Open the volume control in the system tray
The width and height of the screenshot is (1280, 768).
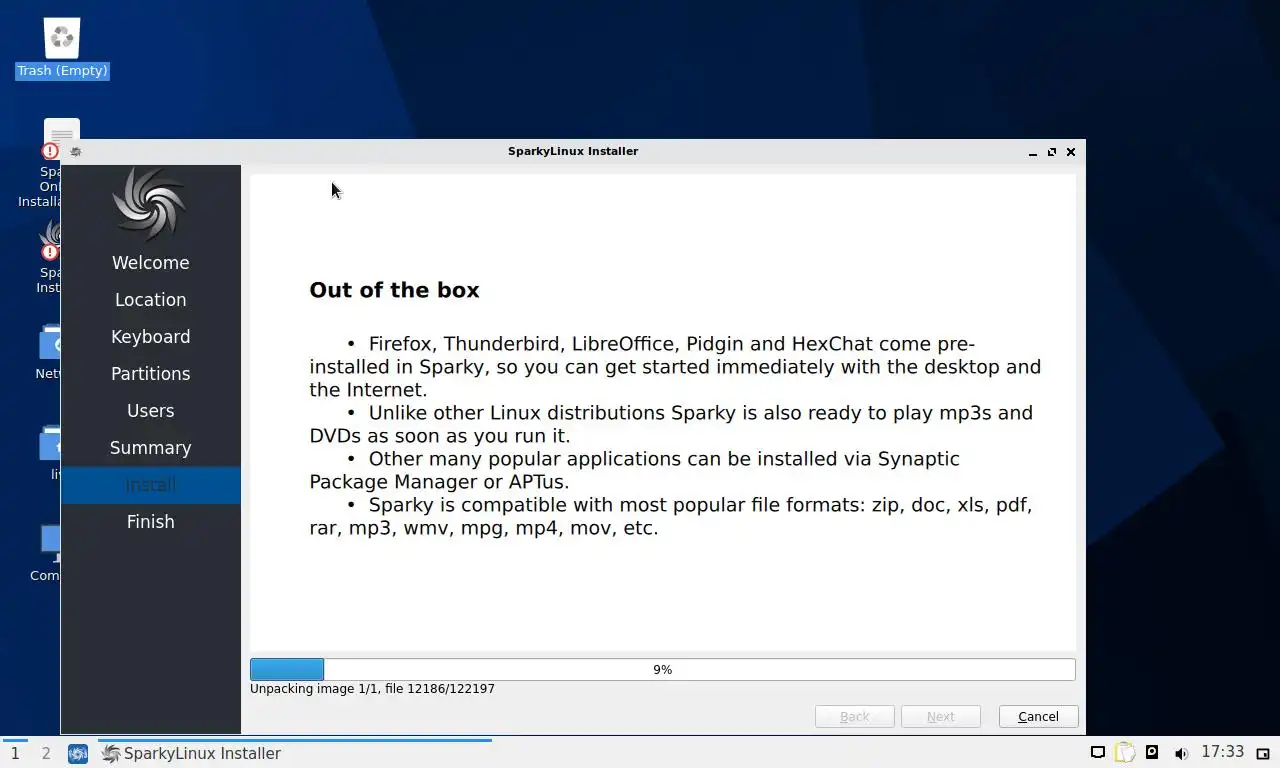(x=1181, y=753)
